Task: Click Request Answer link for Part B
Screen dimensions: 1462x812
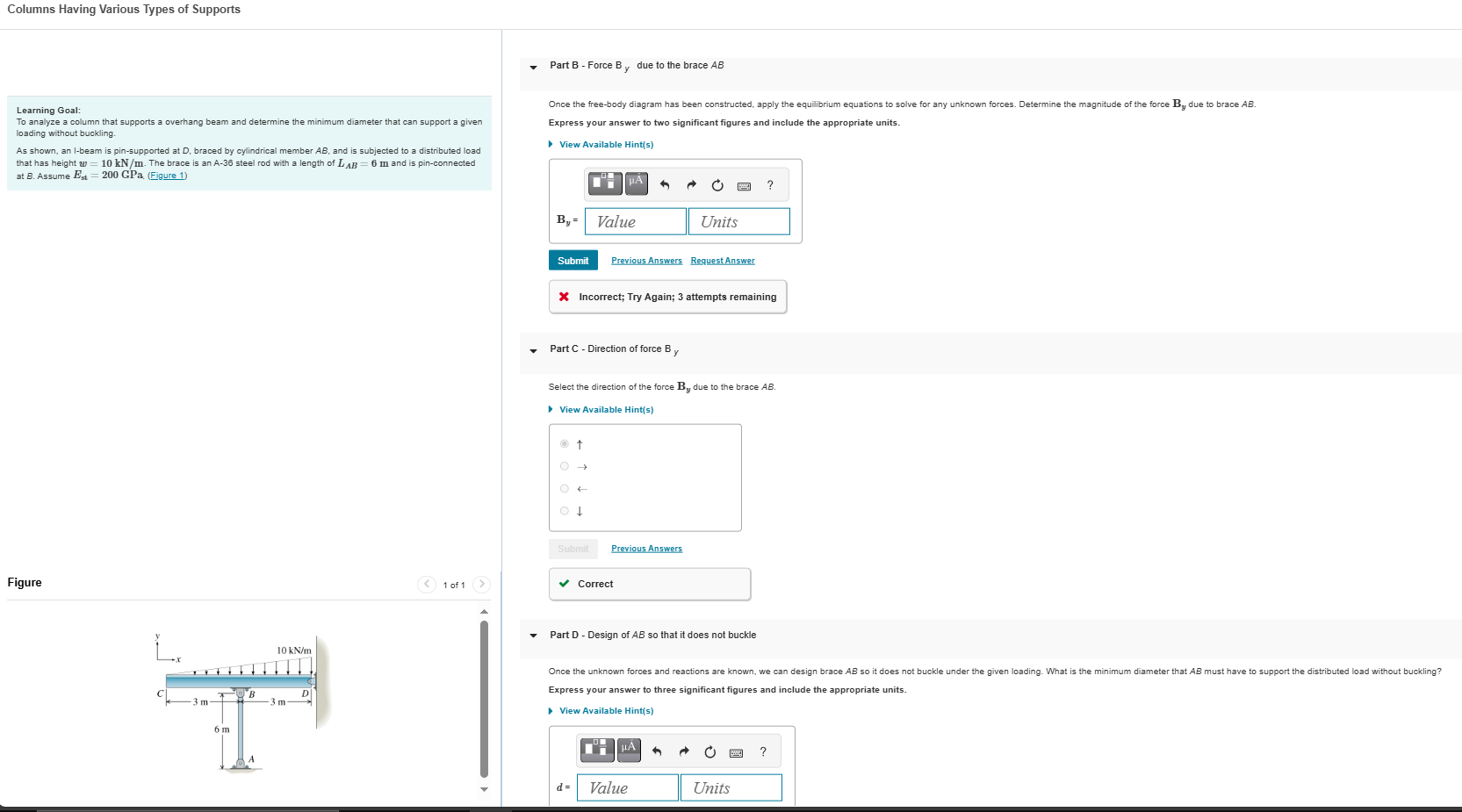Action: [723, 261]
